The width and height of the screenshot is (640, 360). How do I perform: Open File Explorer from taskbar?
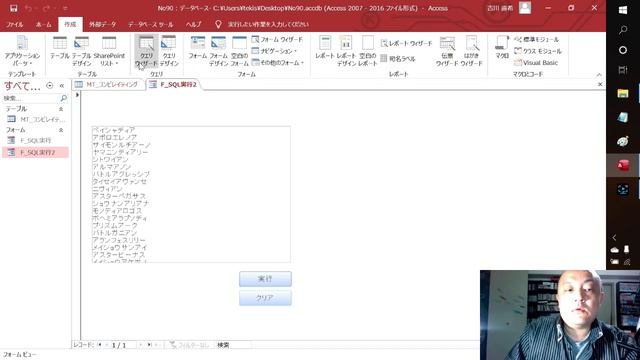point(623,93)
